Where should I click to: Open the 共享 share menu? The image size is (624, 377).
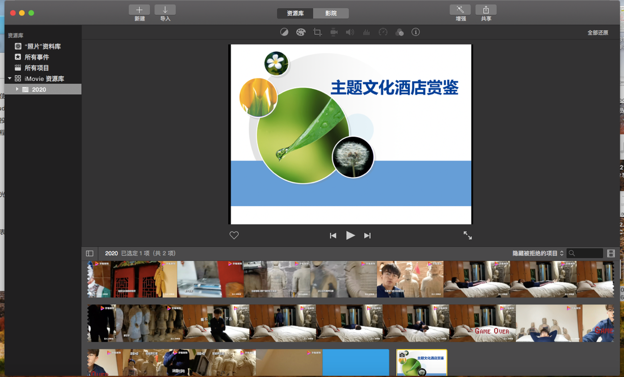pyautogui.click(x=486, y=10)
